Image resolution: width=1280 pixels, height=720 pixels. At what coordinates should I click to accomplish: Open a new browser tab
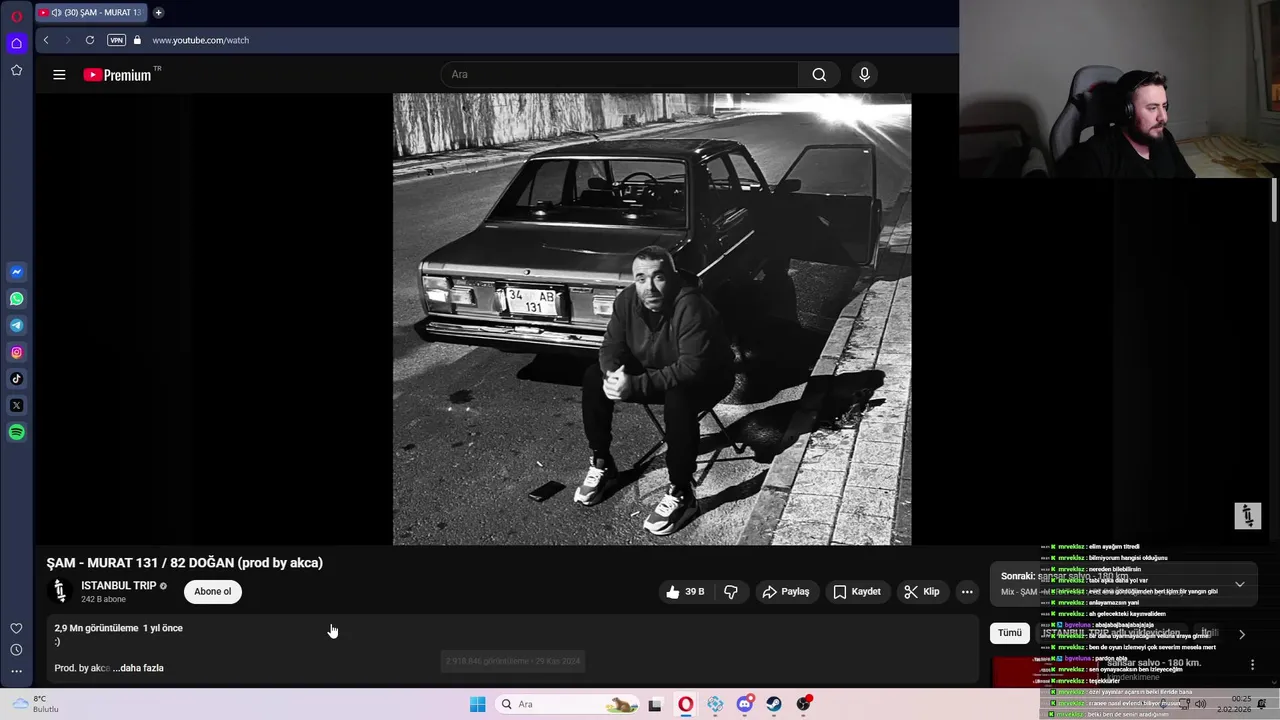coord(158,13)
